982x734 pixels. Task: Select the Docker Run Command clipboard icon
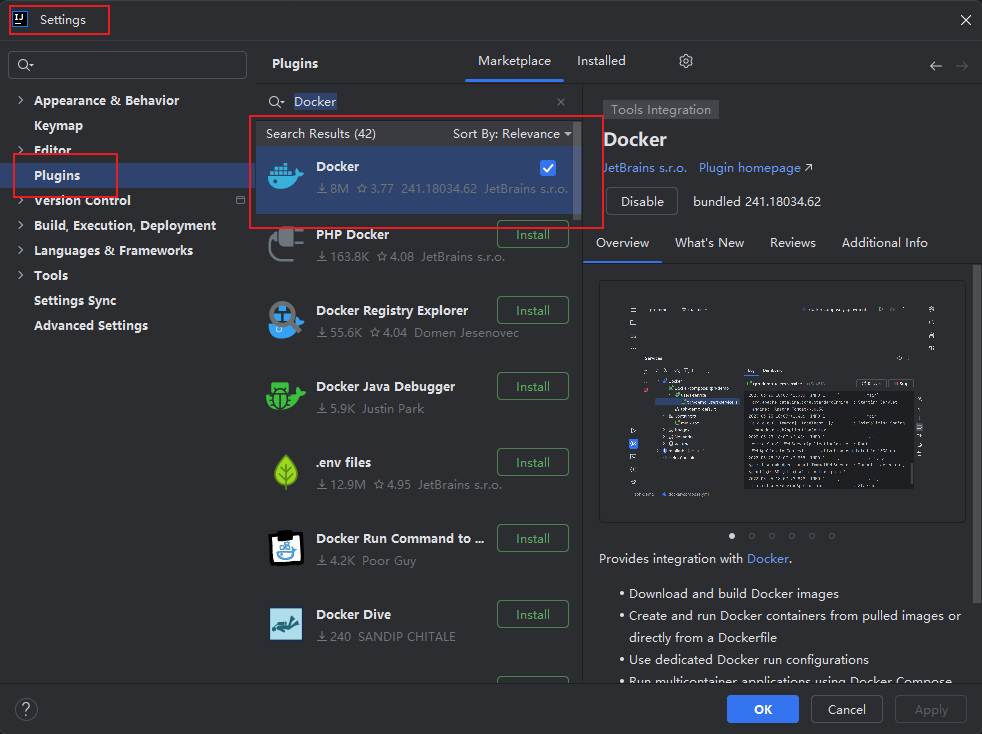coord(286,548)
